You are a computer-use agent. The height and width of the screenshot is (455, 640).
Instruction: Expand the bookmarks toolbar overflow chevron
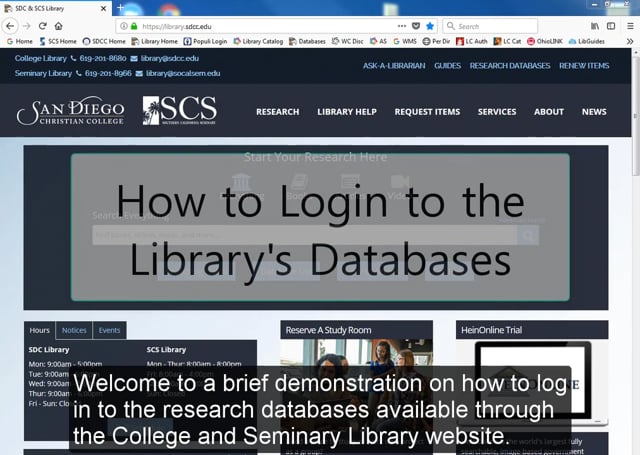pos(630,41)
